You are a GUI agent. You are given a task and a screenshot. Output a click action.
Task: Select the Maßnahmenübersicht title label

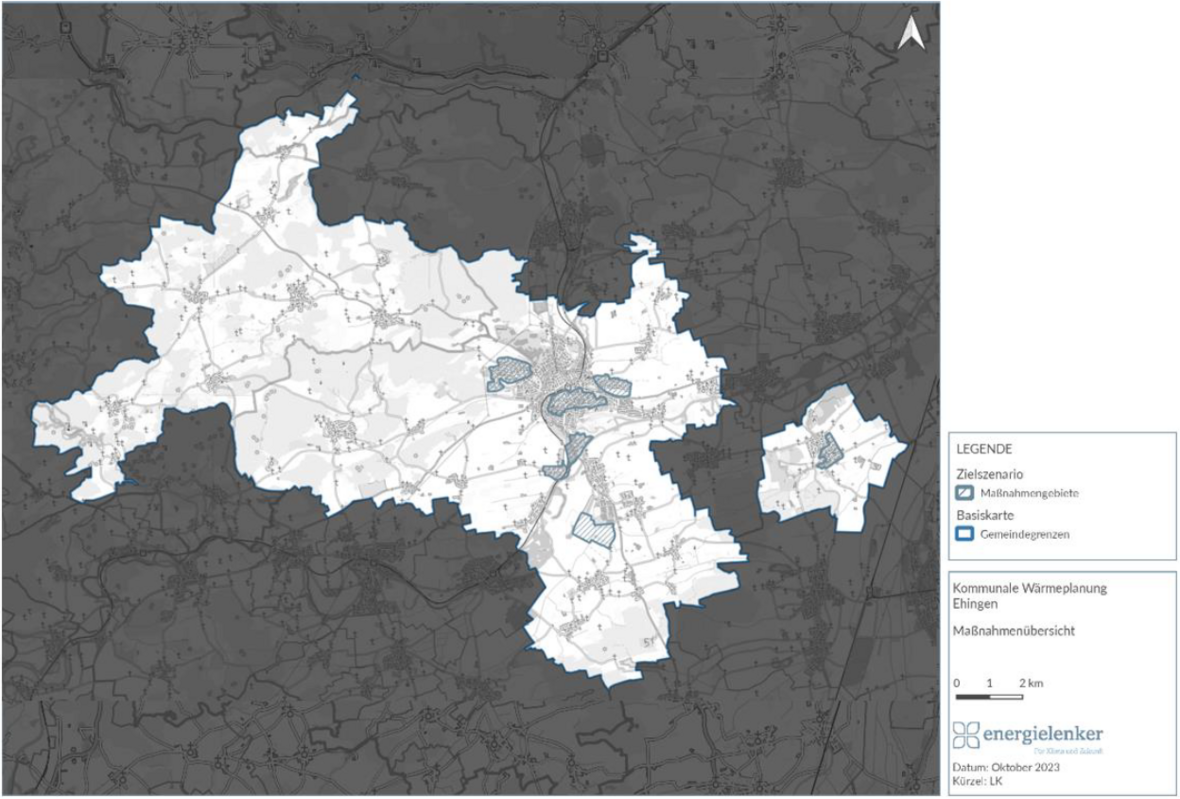1013,630
